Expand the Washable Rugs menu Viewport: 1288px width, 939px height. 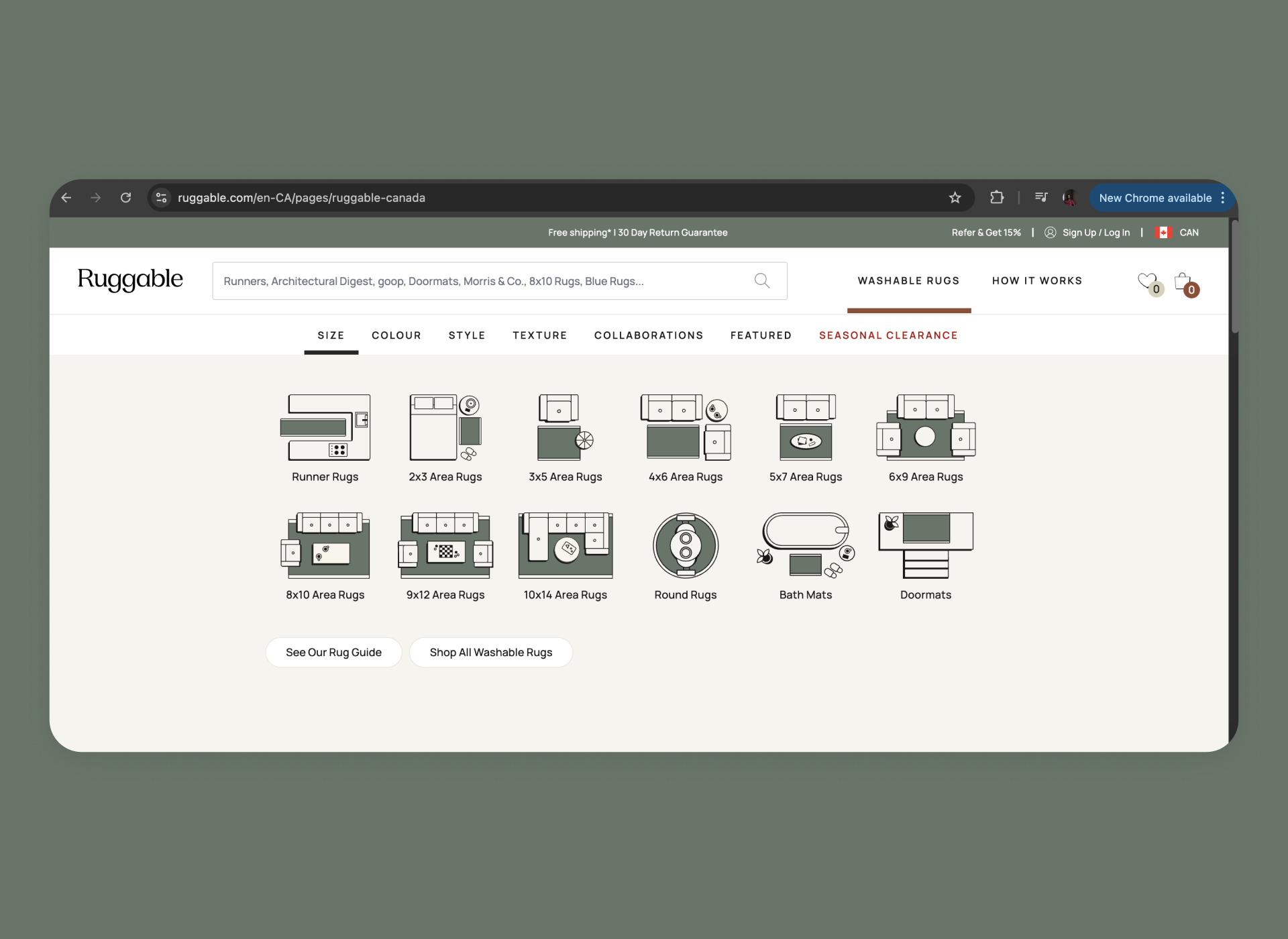click(x=908, y=281)
